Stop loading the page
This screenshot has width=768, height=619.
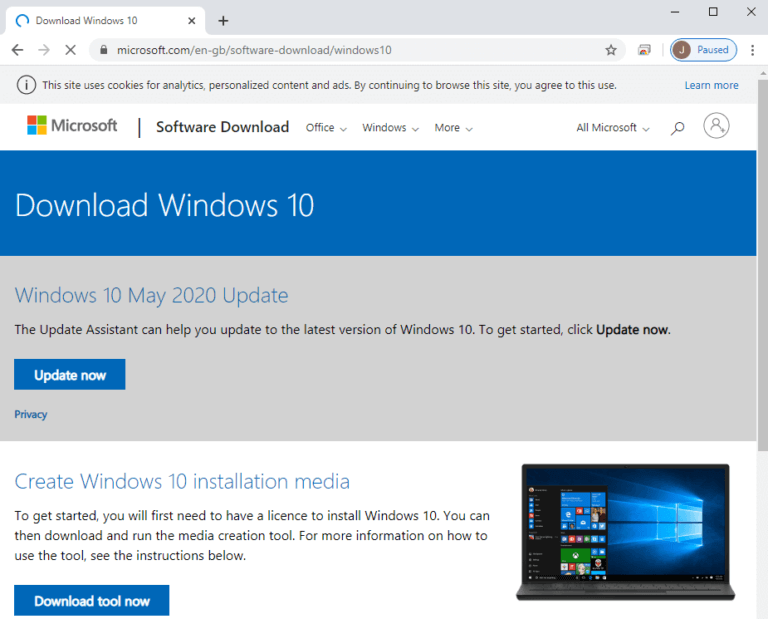click(71, 50)
